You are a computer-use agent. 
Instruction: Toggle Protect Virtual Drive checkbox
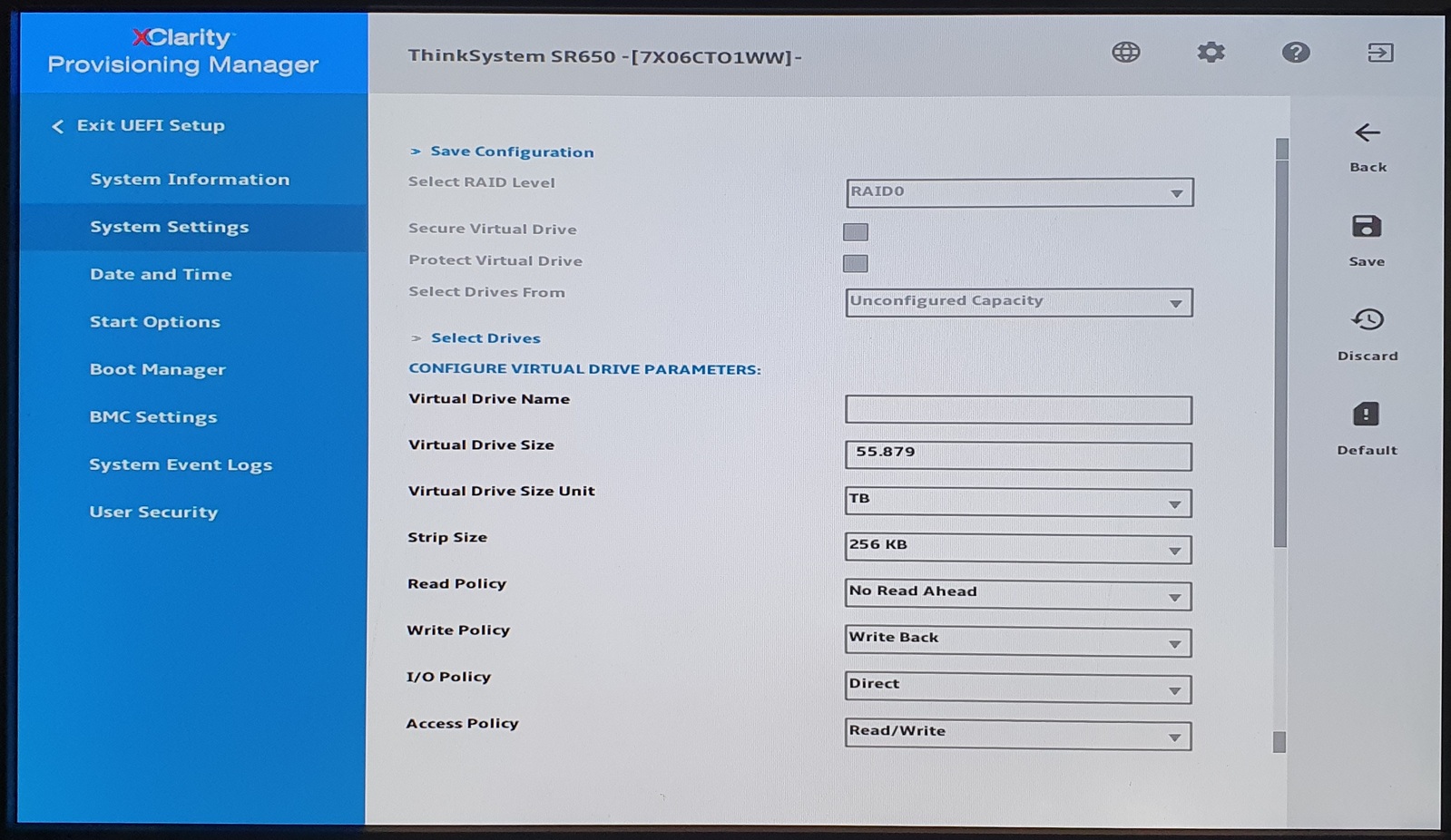[856, 263]
